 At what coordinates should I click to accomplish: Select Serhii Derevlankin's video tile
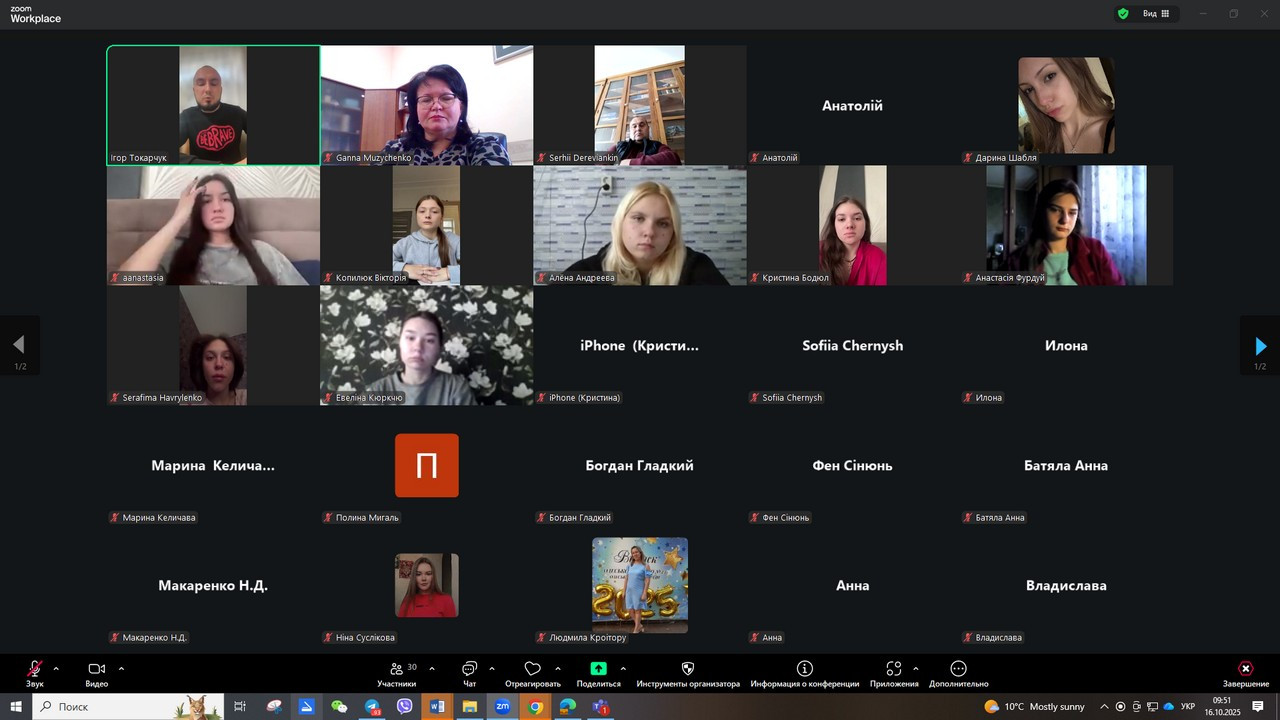click(640, 105)
